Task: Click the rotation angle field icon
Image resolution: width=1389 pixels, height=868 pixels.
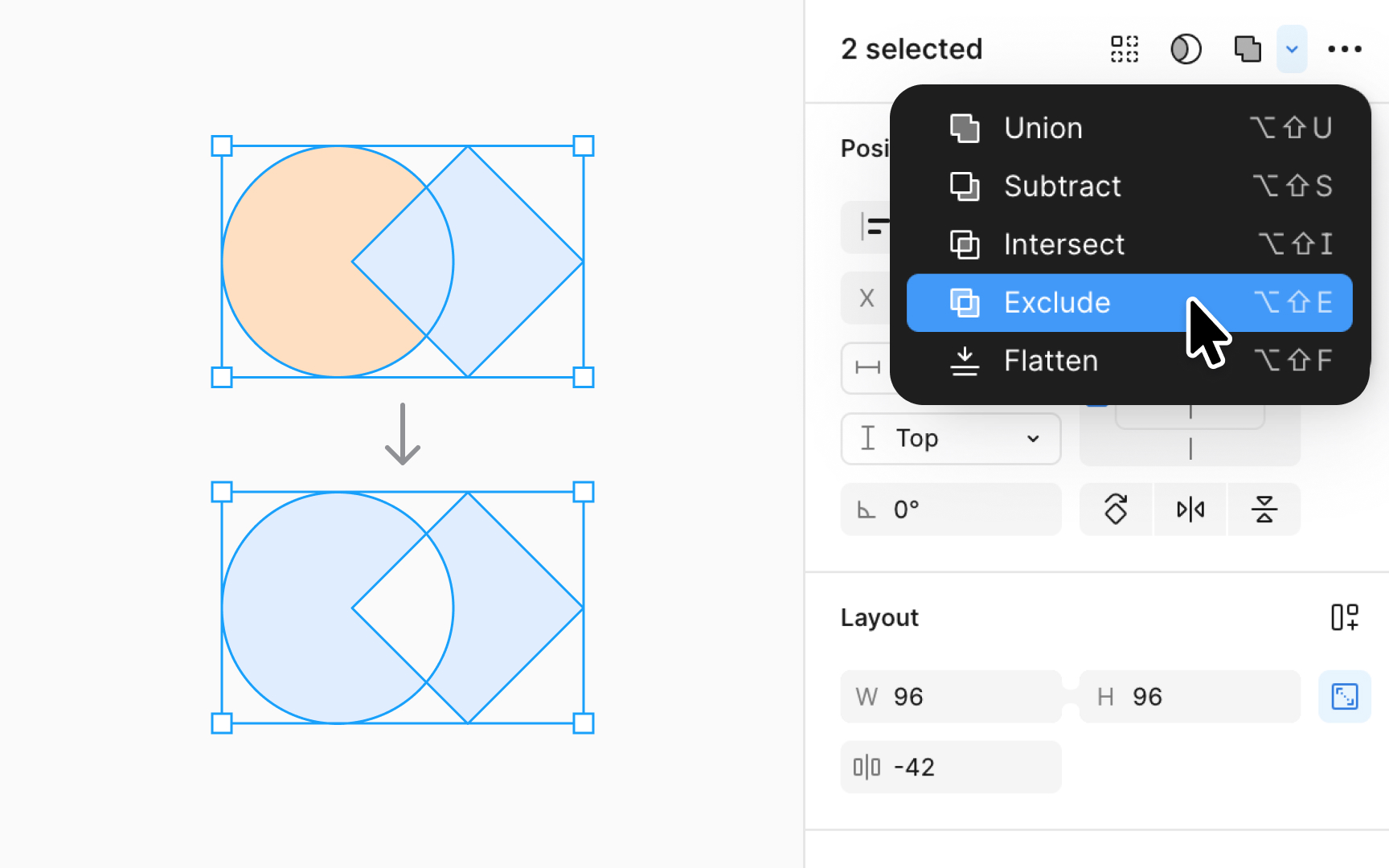Action: (x=867, y=509)
